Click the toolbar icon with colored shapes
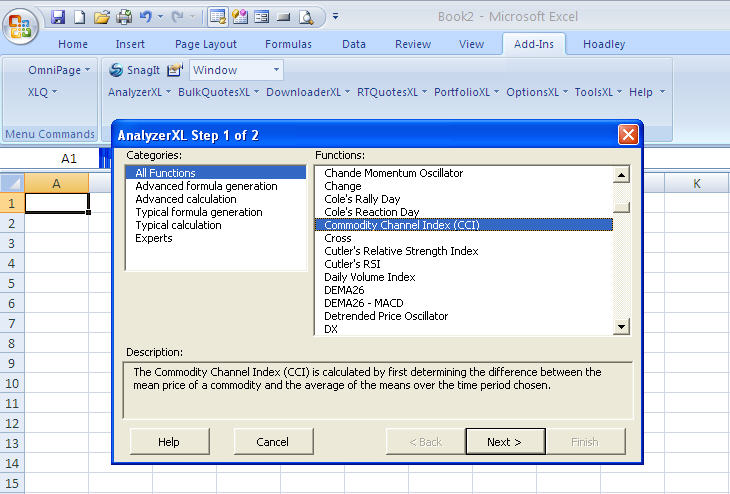 tap(240, 17)
